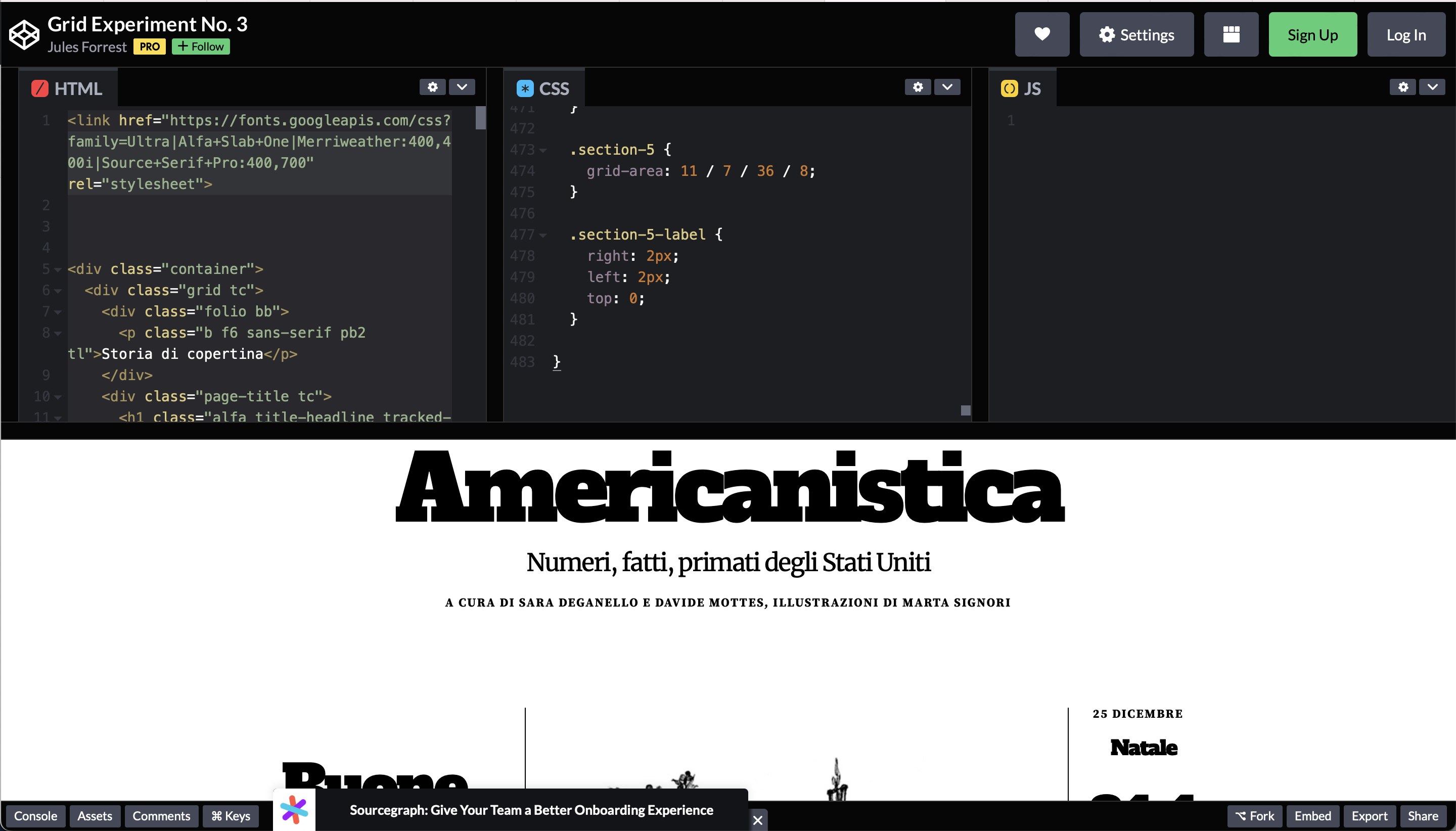Viewport: 1456px width, 831px height.
Task: Click the CSS asterisk icon
Action: coord(525,88)
